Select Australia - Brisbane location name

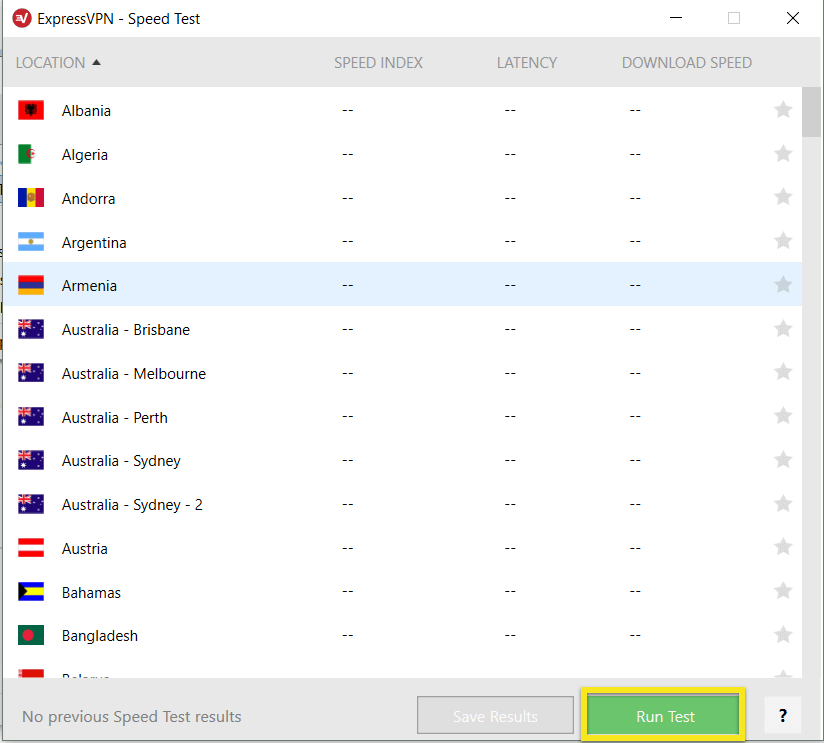tap(126, 330)
